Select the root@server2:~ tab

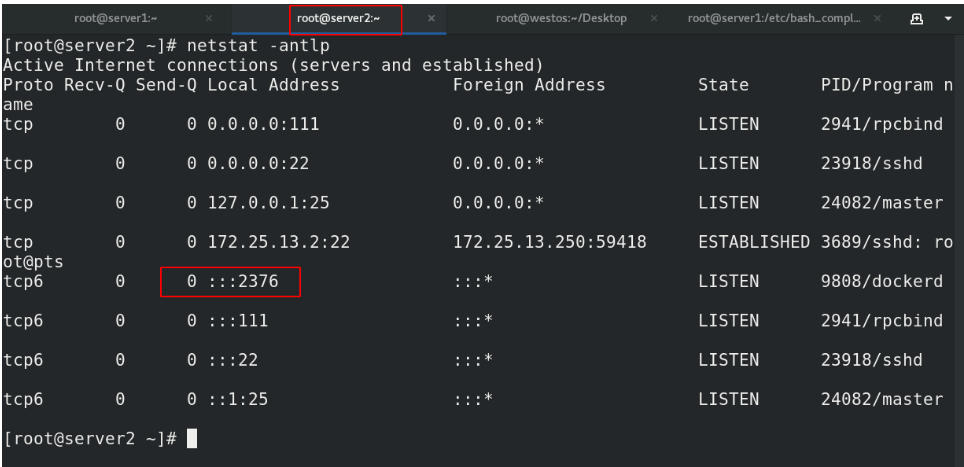click(x=339, y=18)
